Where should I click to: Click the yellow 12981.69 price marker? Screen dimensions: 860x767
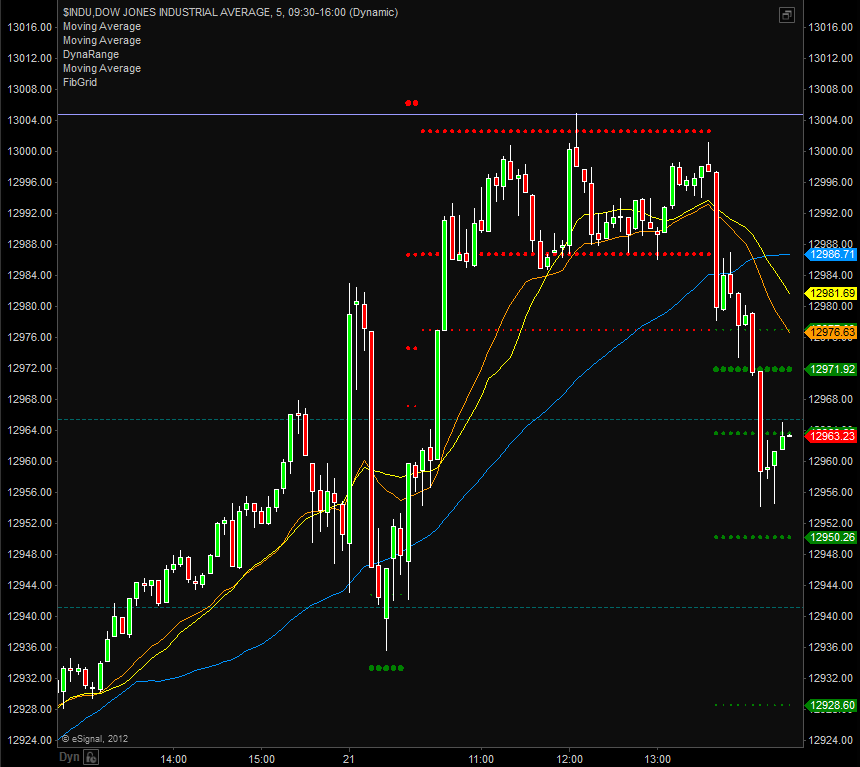(x=832, y=293)
